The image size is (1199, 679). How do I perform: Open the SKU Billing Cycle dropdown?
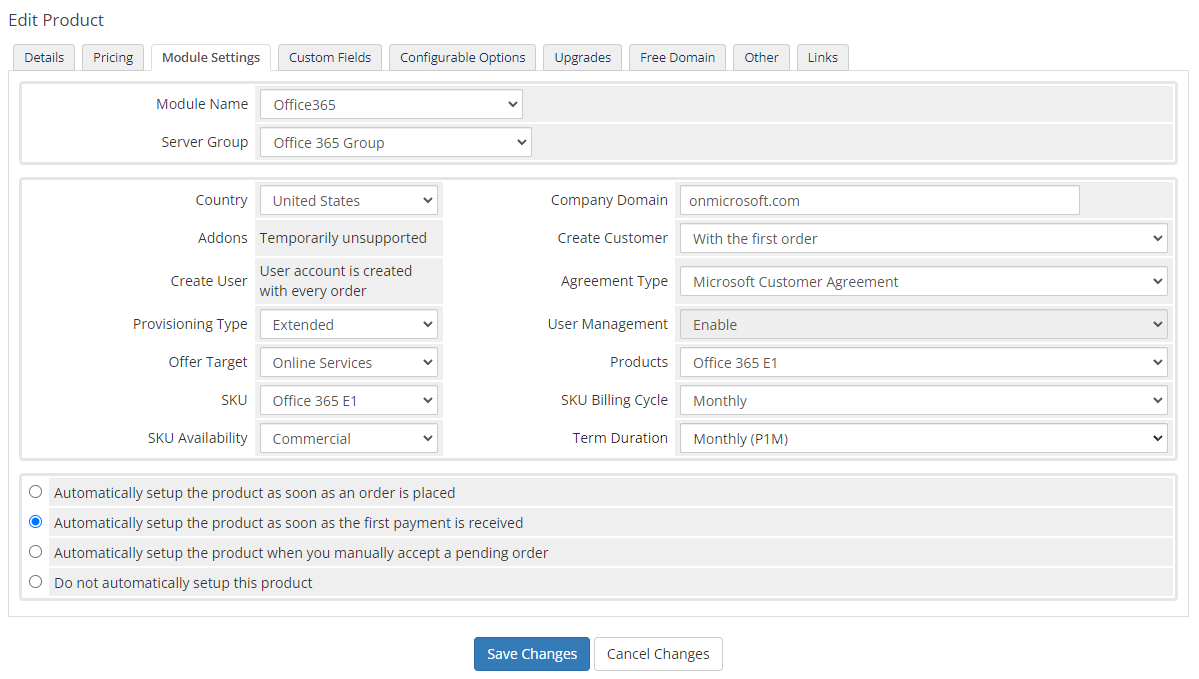pos(923,401)
